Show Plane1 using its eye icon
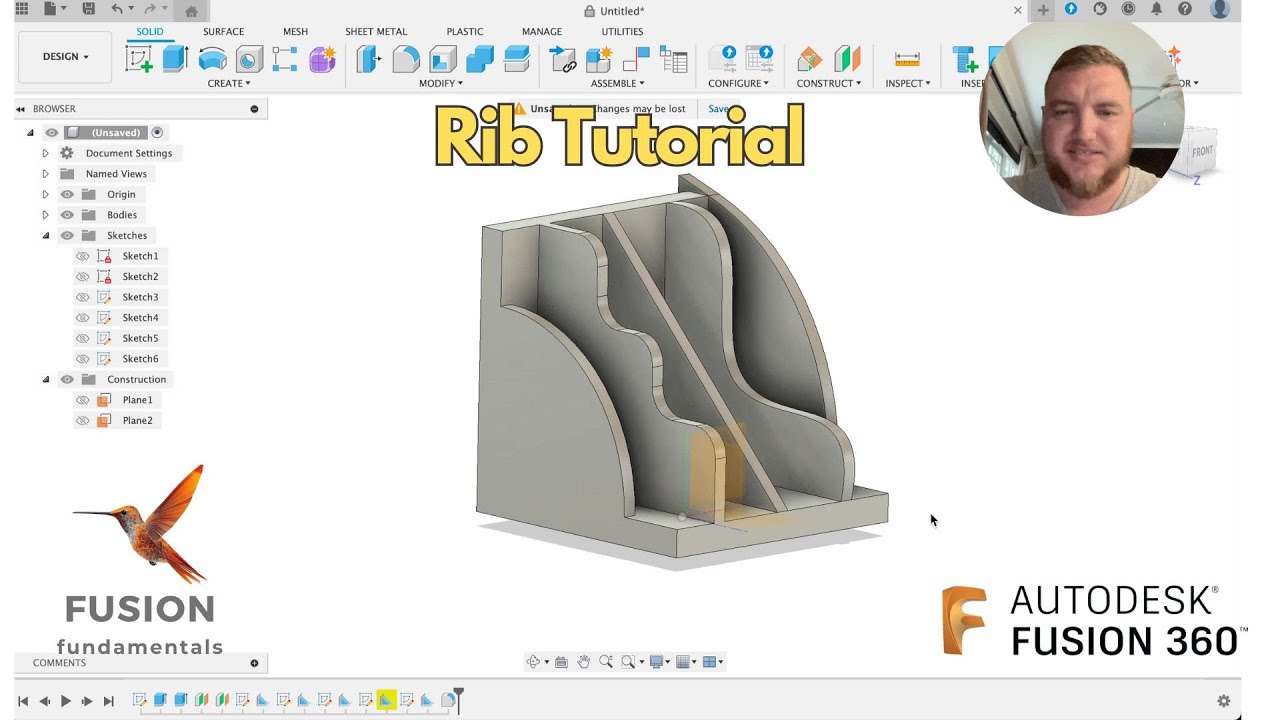Screen dimensions: 1280x720 coord(83,400)
